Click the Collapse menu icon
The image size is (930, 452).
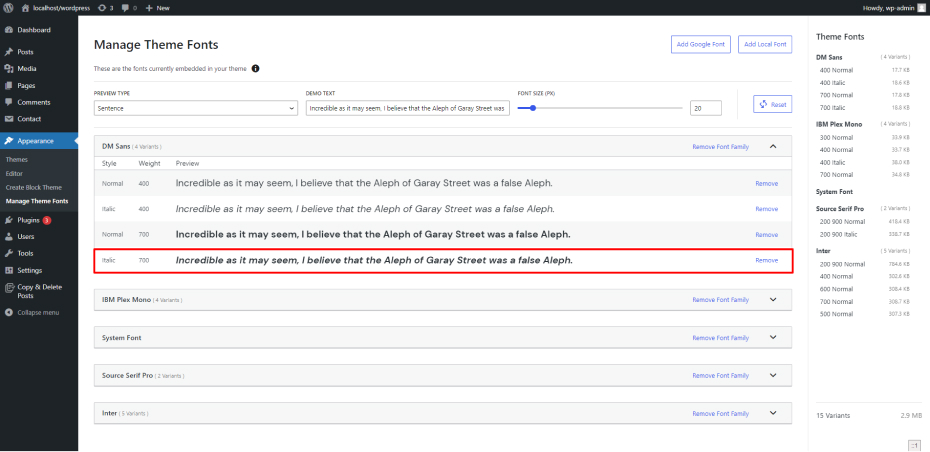[9, 312]
